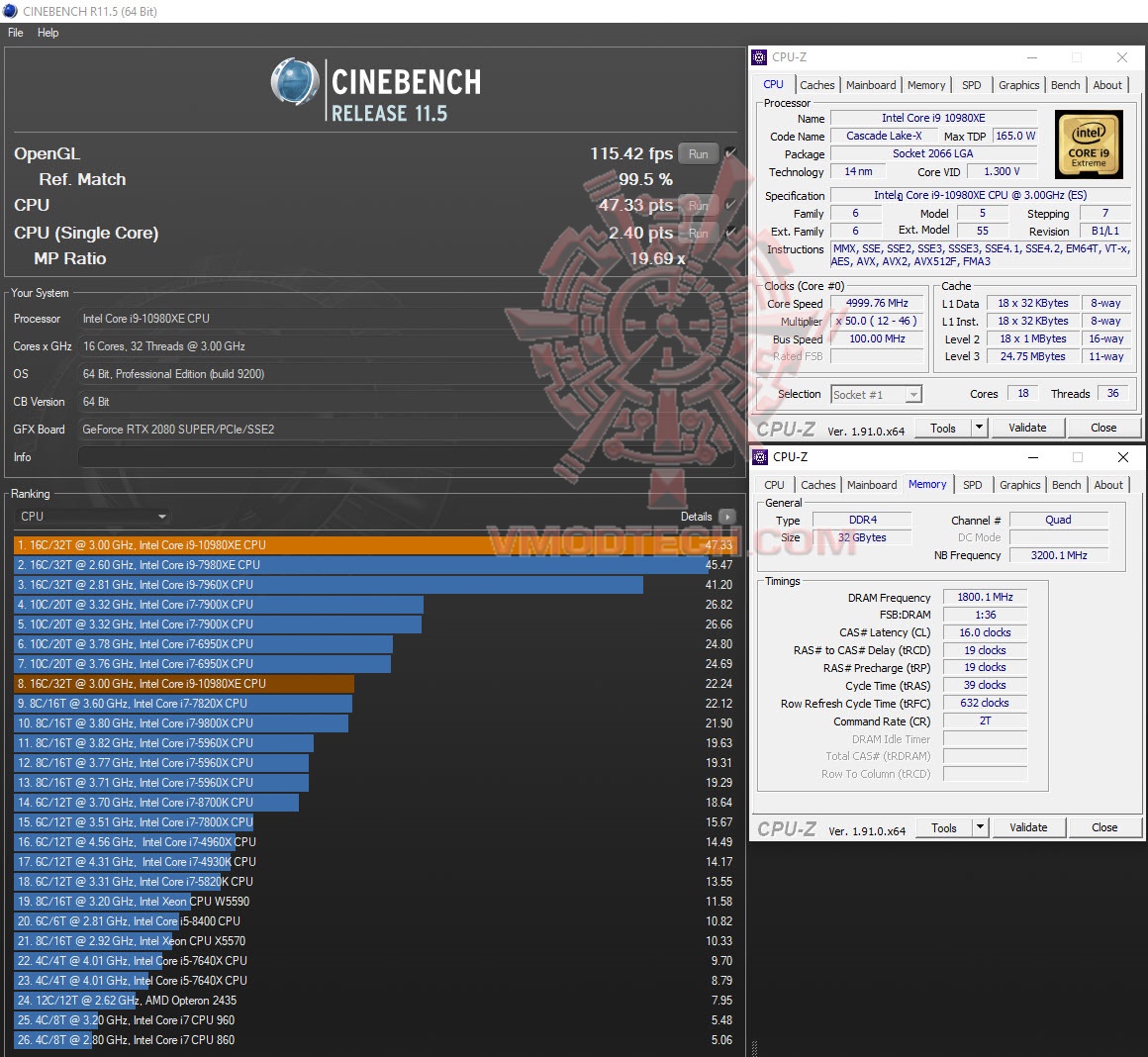Switch to Caches tab in upper CPU-Z

pyautogui.click(x=817, y=85)
